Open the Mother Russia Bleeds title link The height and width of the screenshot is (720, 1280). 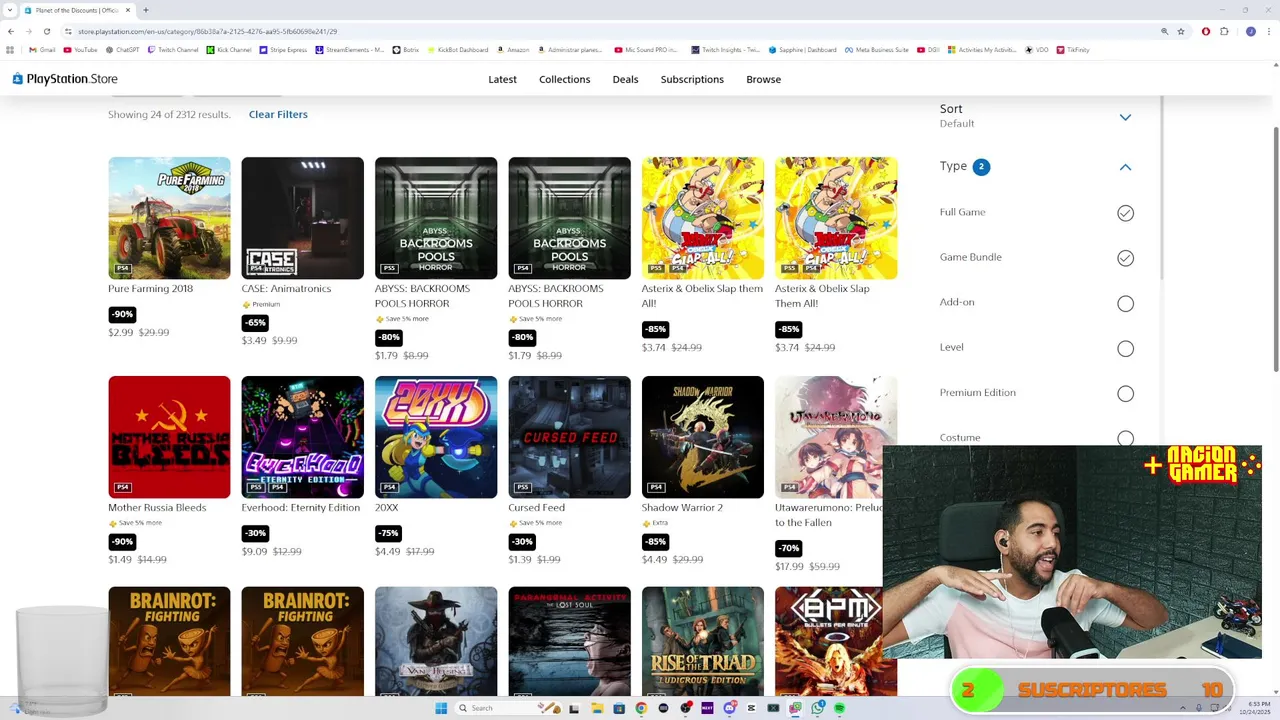click(x=157, y=507)
